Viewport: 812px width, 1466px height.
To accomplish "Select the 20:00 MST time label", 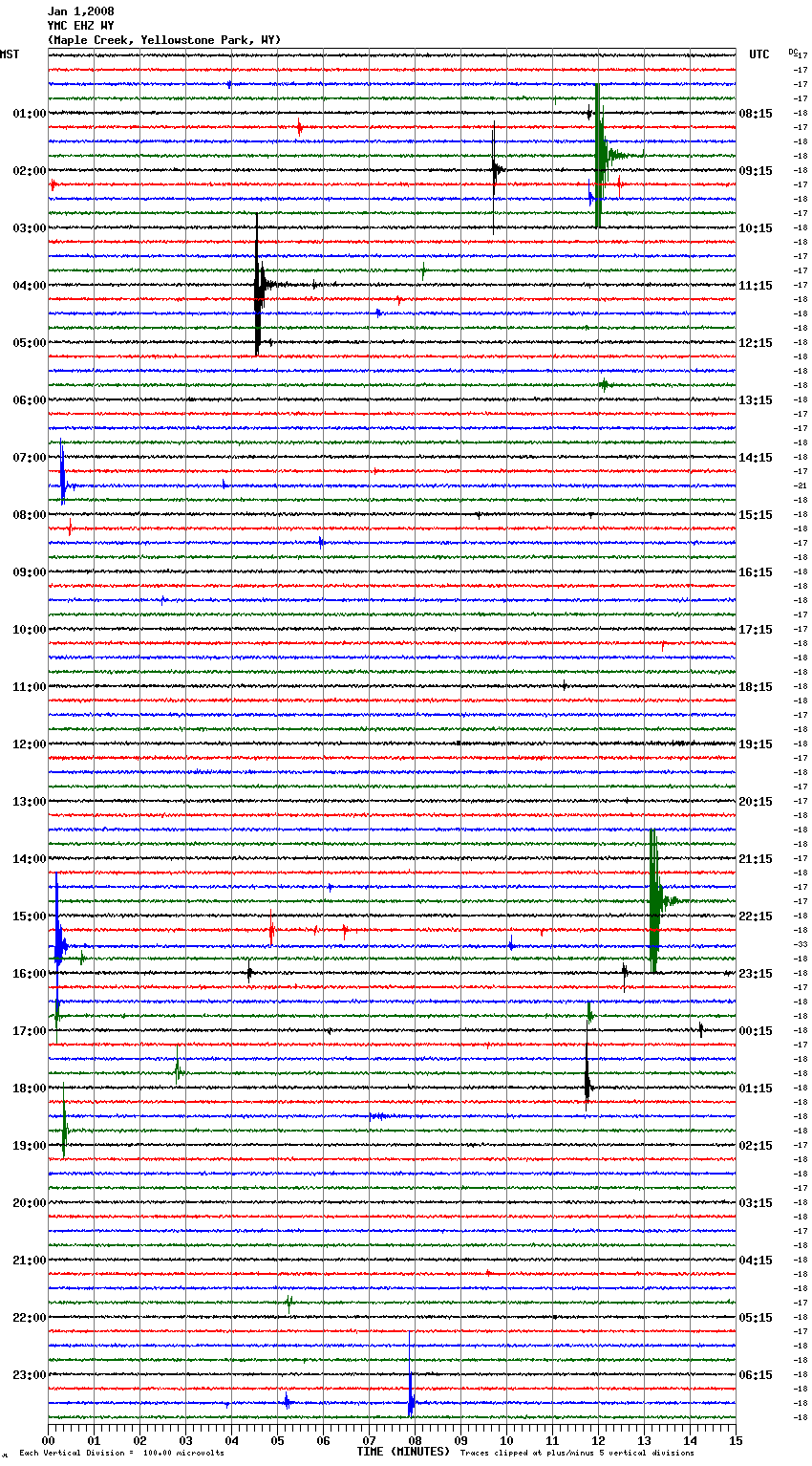I will pos(30,1203).
